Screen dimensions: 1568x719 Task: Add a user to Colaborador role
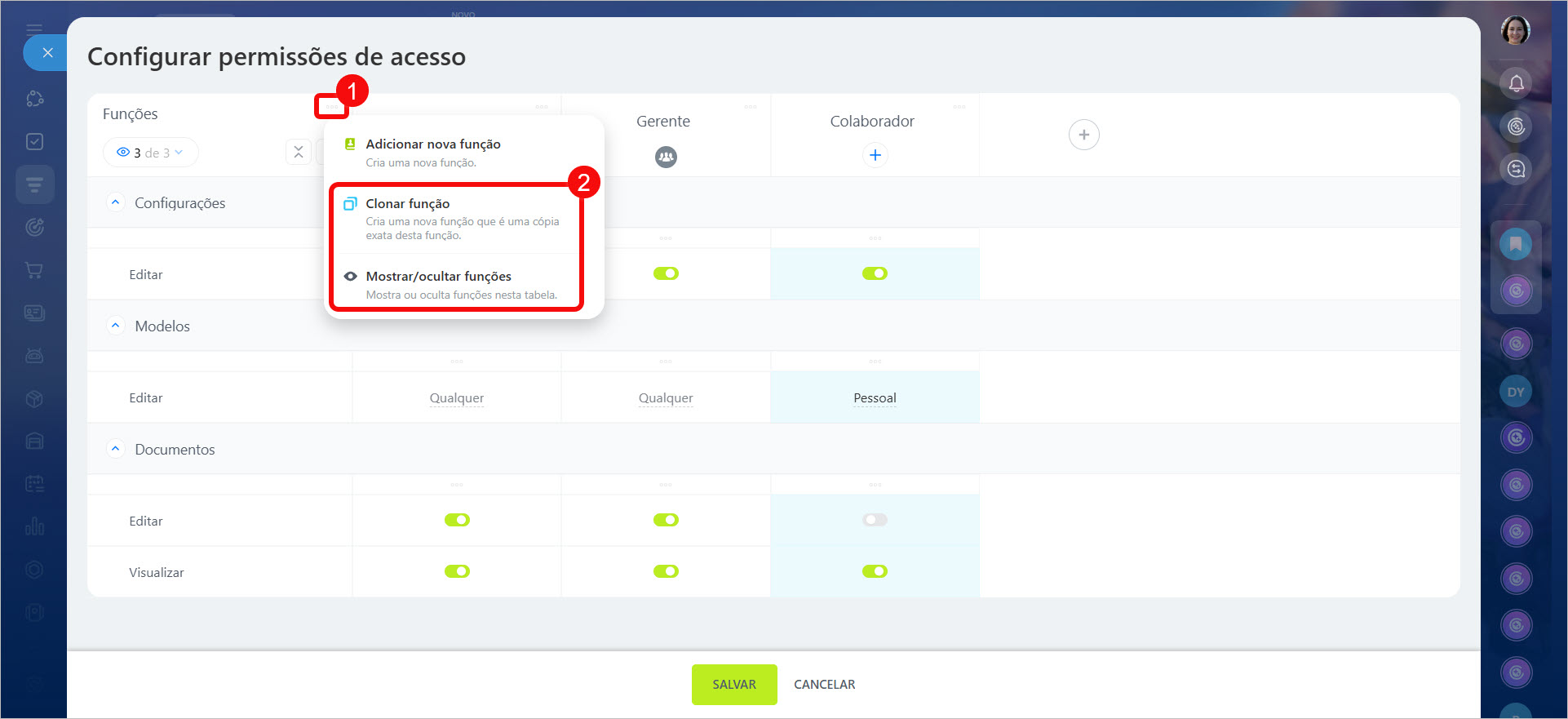pos(875,155)
